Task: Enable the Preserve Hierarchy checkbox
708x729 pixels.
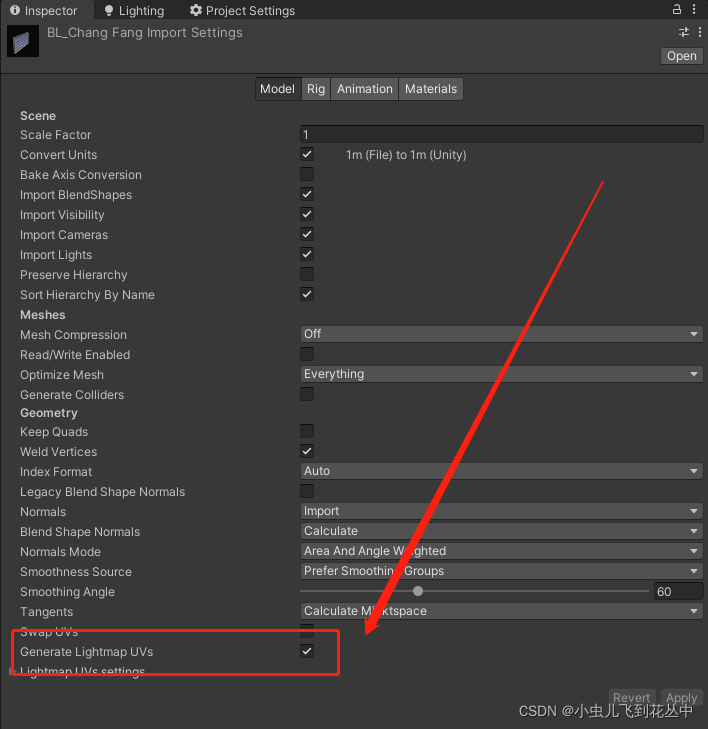Action: (x=307, y=274)
